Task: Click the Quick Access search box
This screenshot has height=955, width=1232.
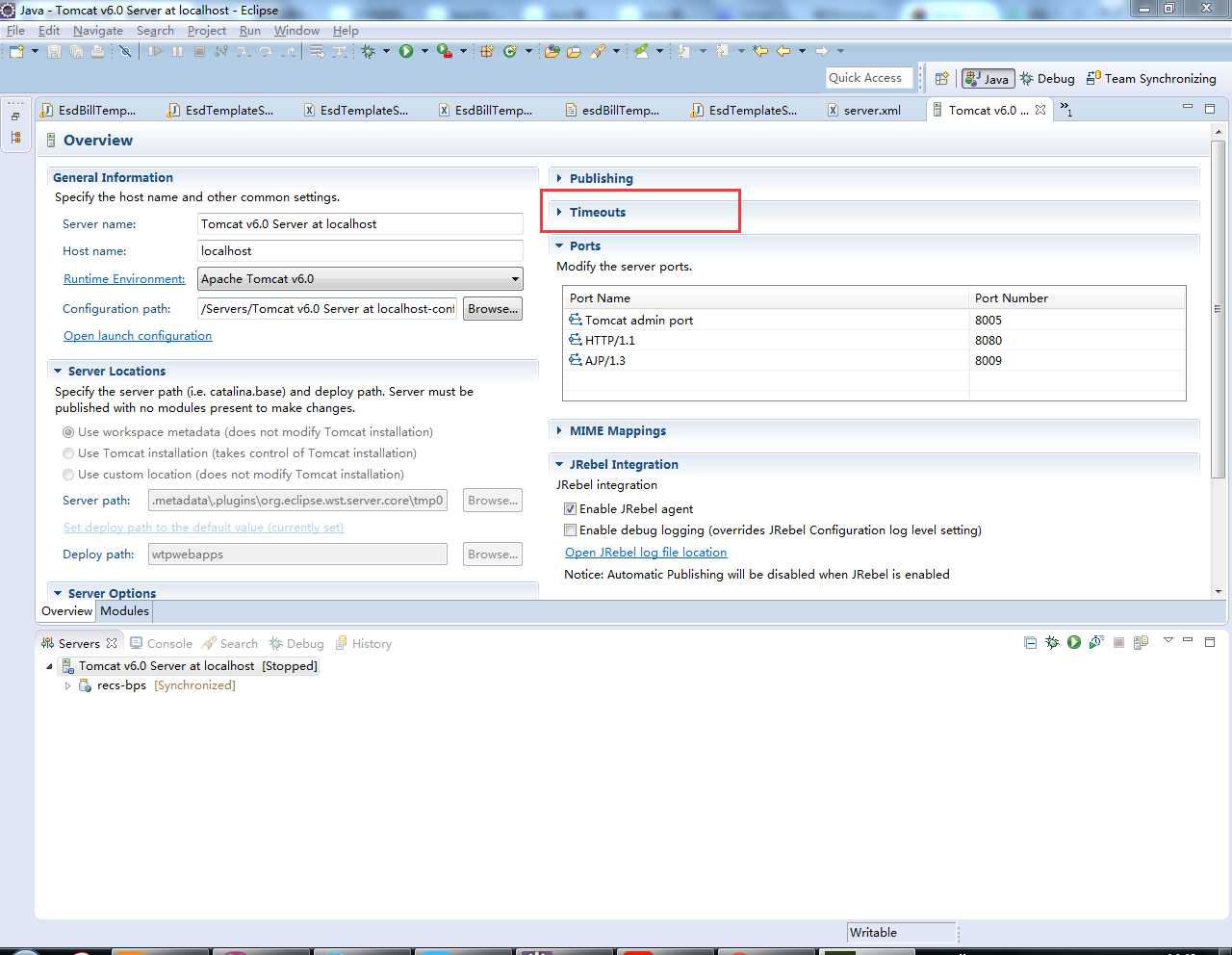Action: click(869, 78)
